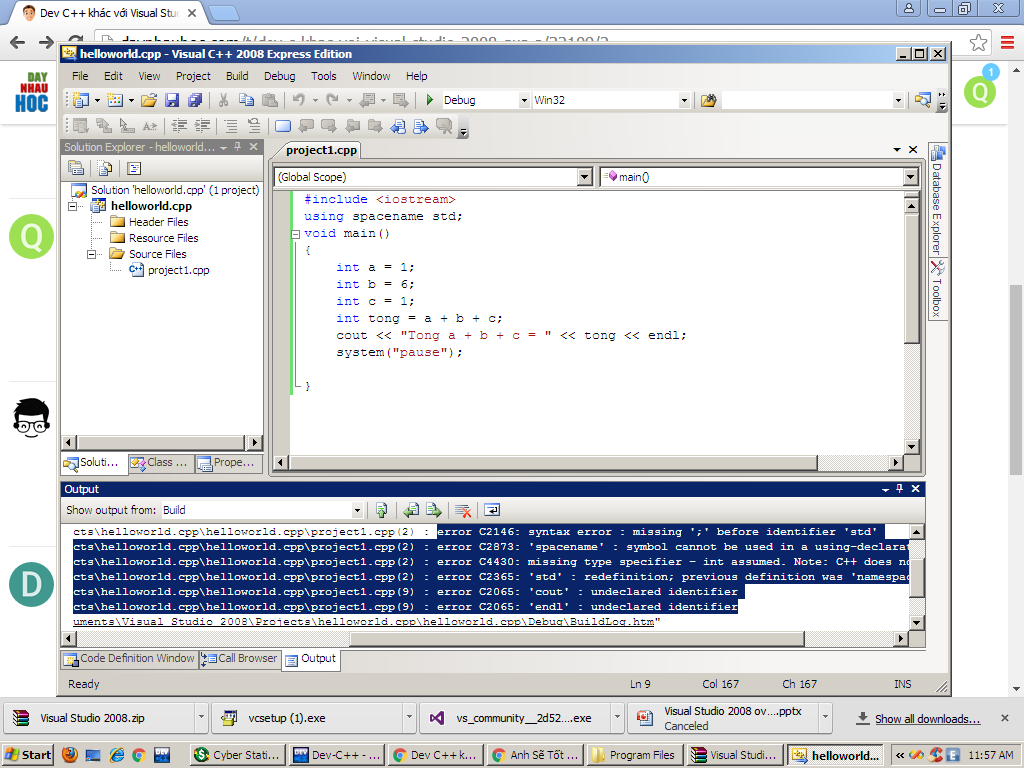1024x768 pixels.
Task: Click the Start Debugging green play icon
Action: (x=430, y=100)
